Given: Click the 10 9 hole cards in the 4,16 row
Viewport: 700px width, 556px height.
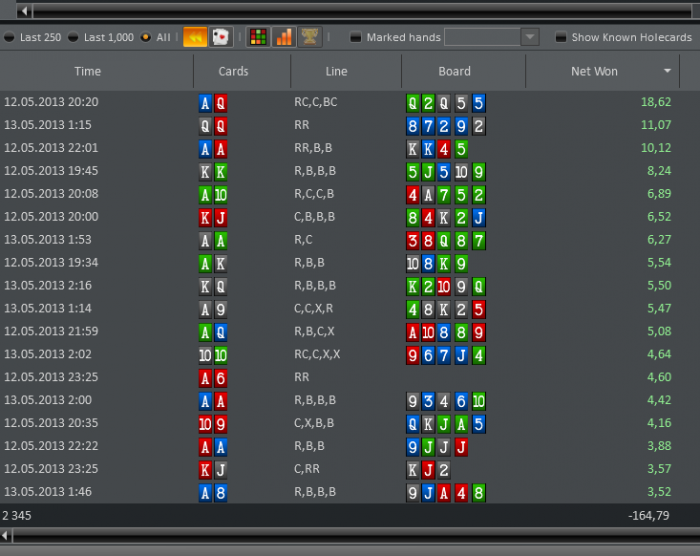Looking at the screenshot, I should (x=213, y=424).
